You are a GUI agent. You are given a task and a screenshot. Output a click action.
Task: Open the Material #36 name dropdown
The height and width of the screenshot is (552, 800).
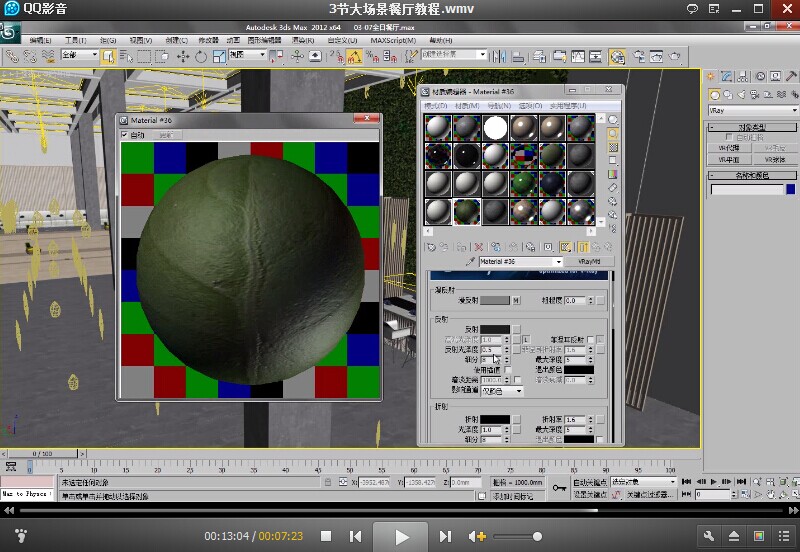pos(520,261)
